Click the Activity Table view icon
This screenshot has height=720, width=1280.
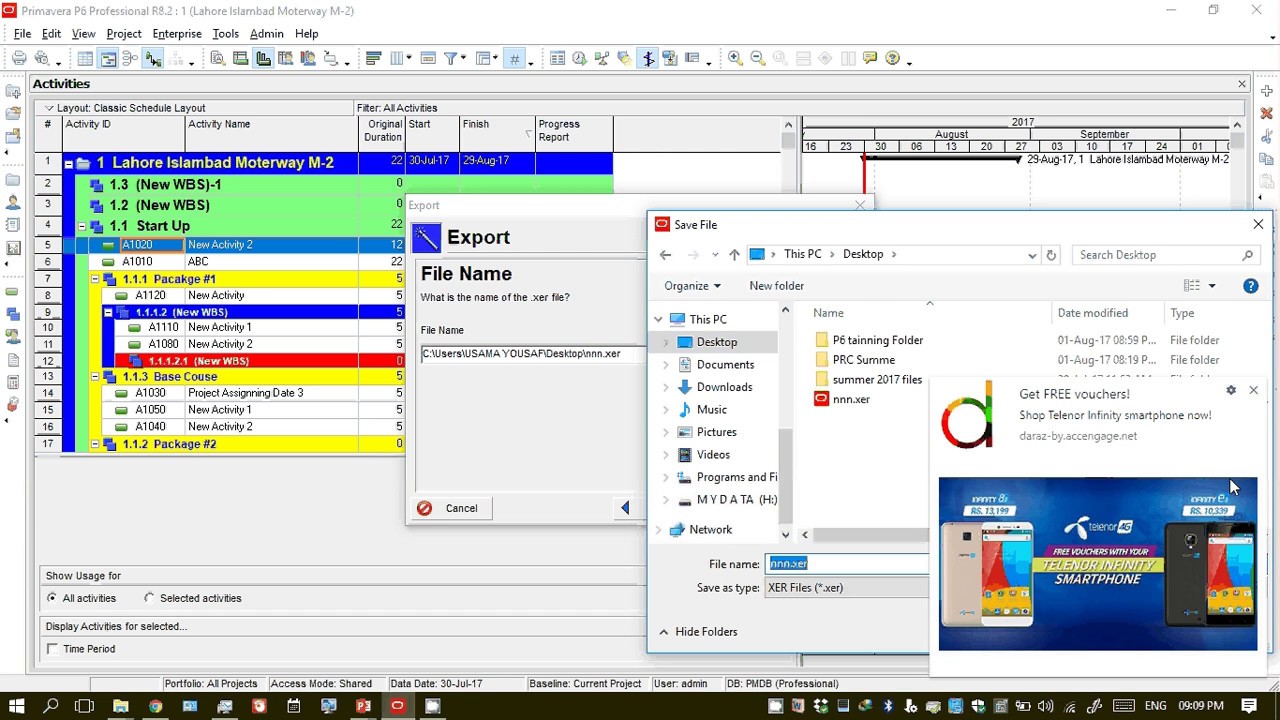[86, 59]
